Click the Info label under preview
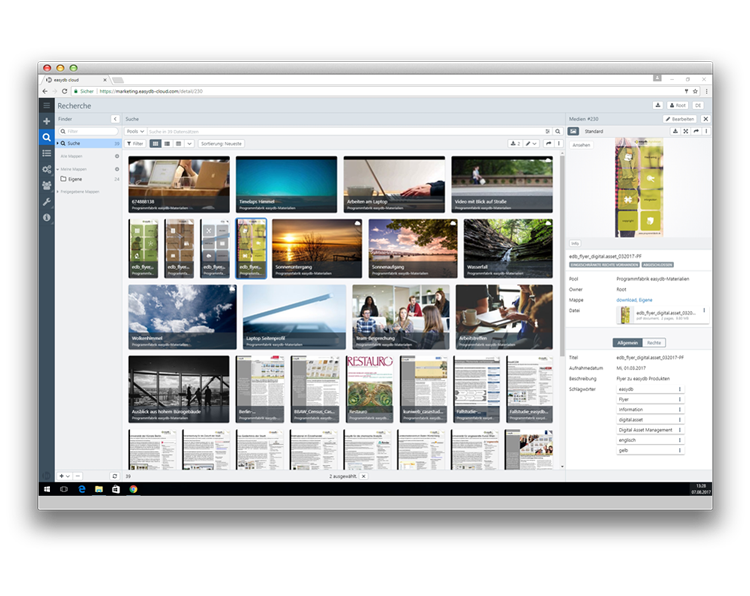750x596 pixels. click(x=575, y=243)
